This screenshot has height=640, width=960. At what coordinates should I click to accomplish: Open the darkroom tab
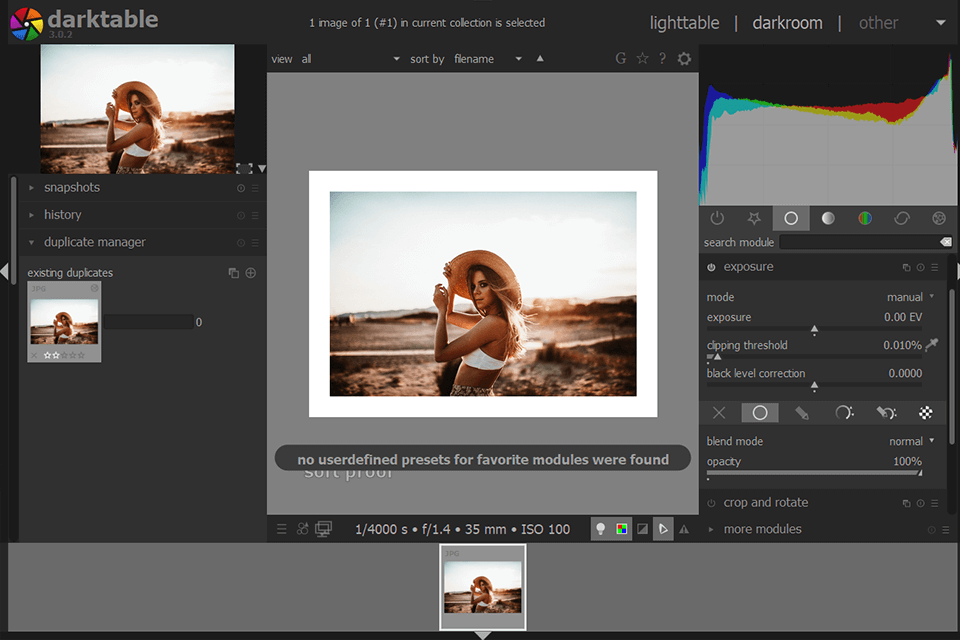[787, 22]
